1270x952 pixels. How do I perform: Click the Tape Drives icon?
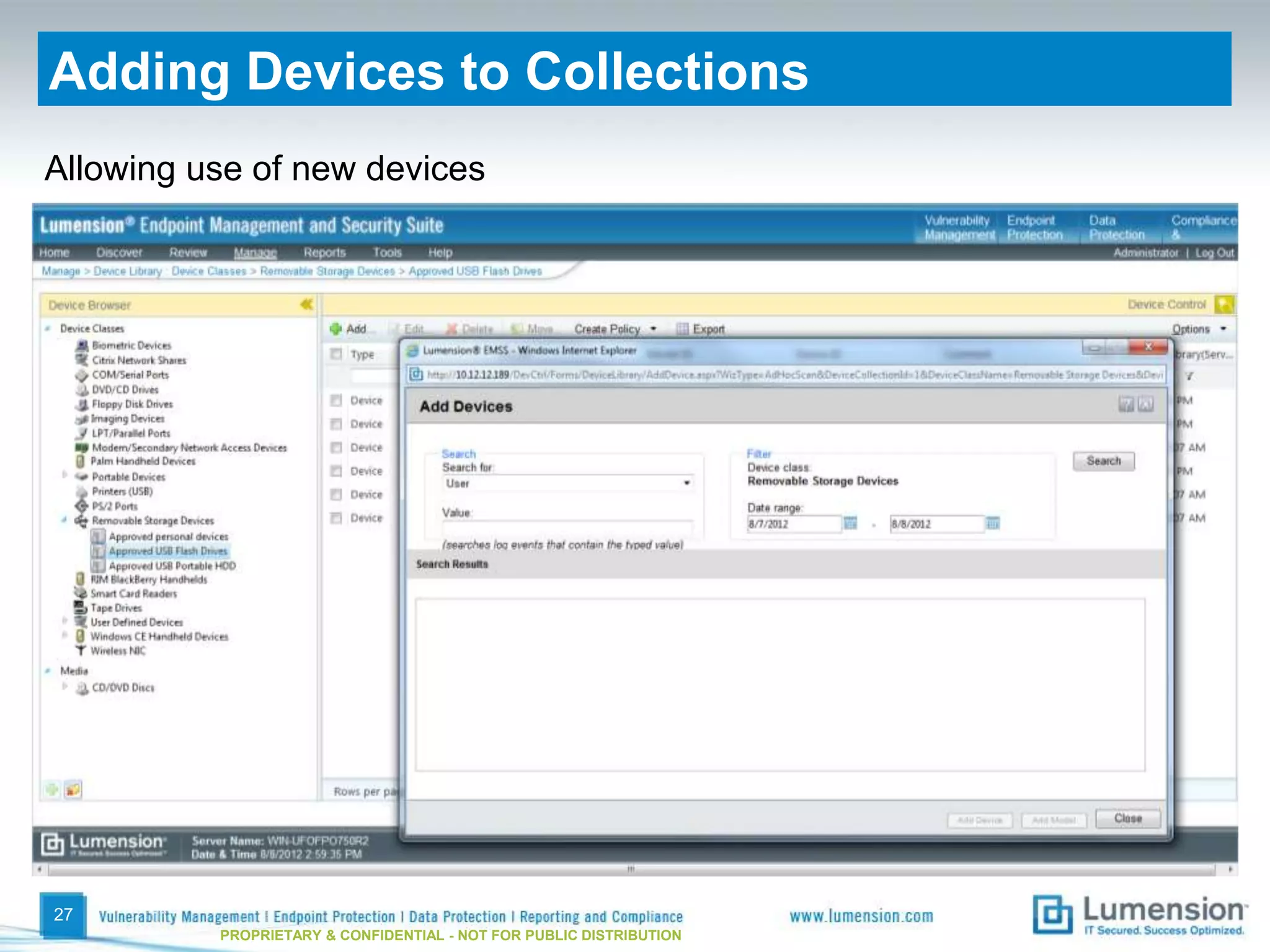[81, 607]
